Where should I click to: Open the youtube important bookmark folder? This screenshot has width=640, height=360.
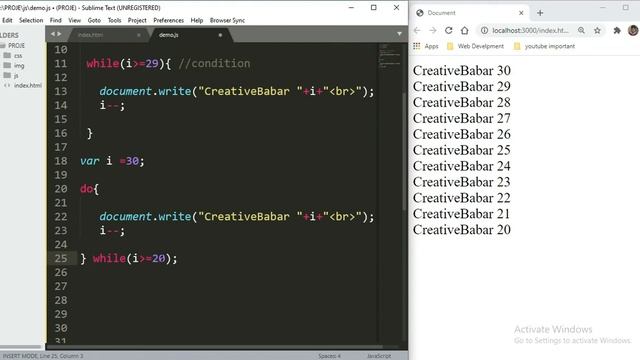[x=544, y=46]
